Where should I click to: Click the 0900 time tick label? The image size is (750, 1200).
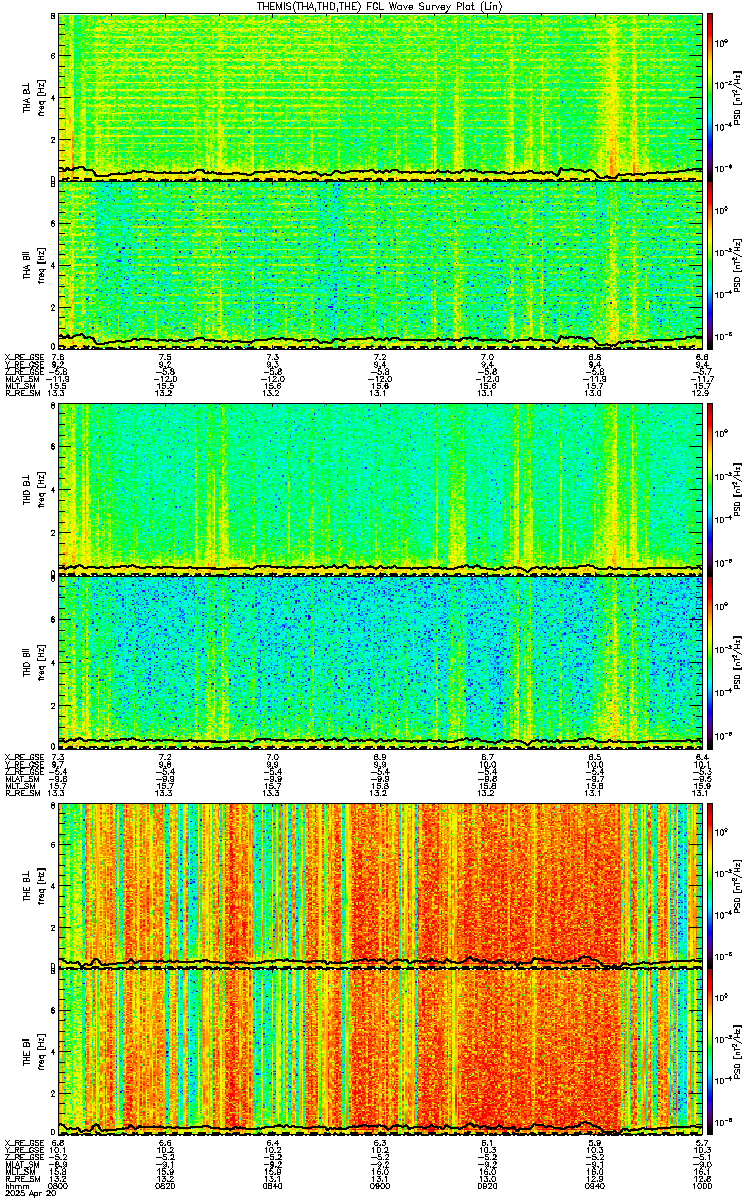click(380, 1187)
